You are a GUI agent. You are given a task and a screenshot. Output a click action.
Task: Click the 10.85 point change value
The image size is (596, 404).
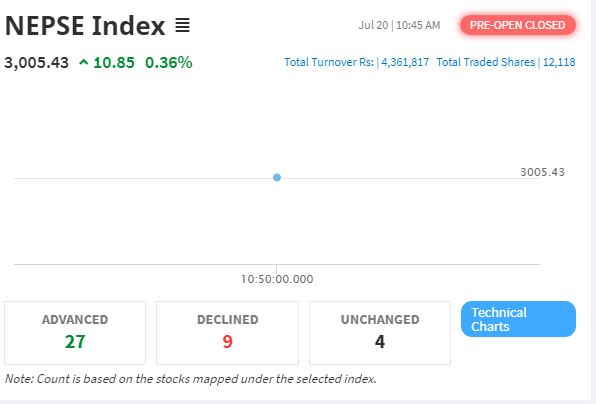pos(114,63)
